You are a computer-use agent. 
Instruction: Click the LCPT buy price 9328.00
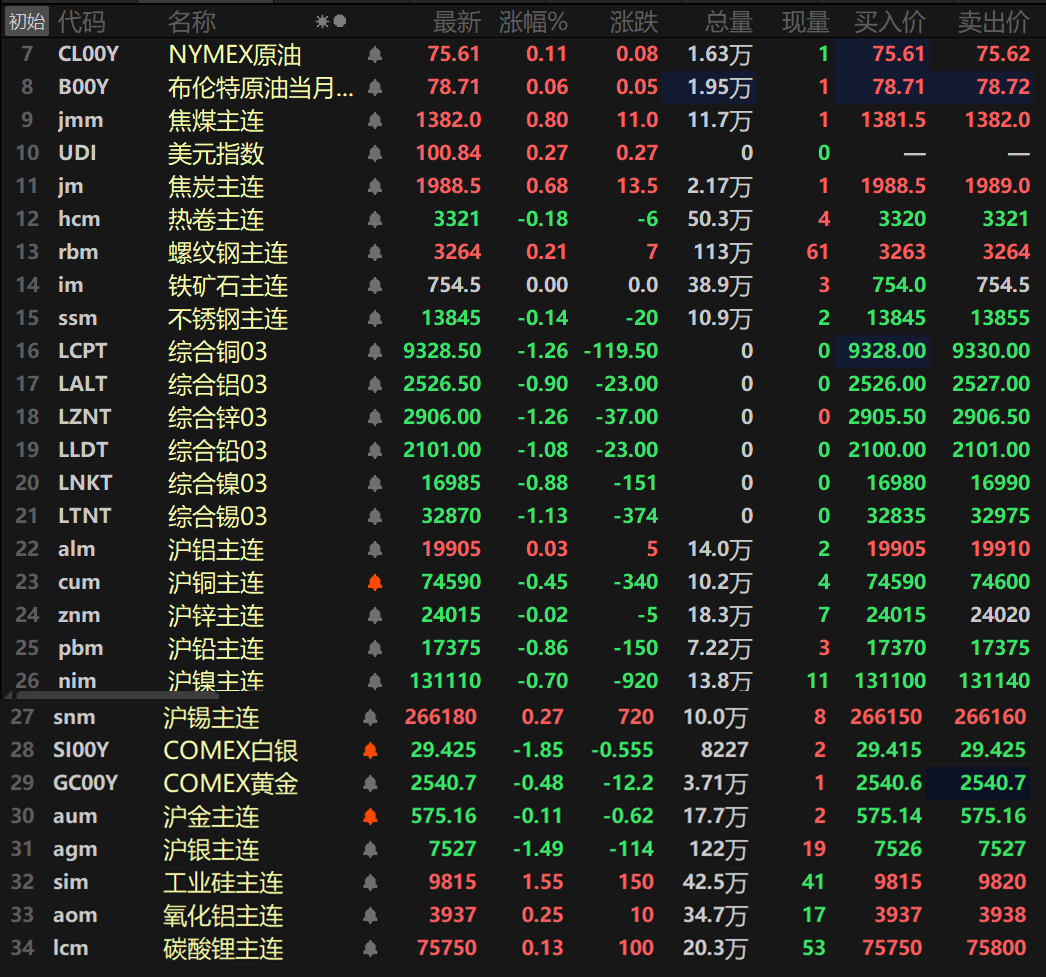pyautogui.click(x=887, y=351)
